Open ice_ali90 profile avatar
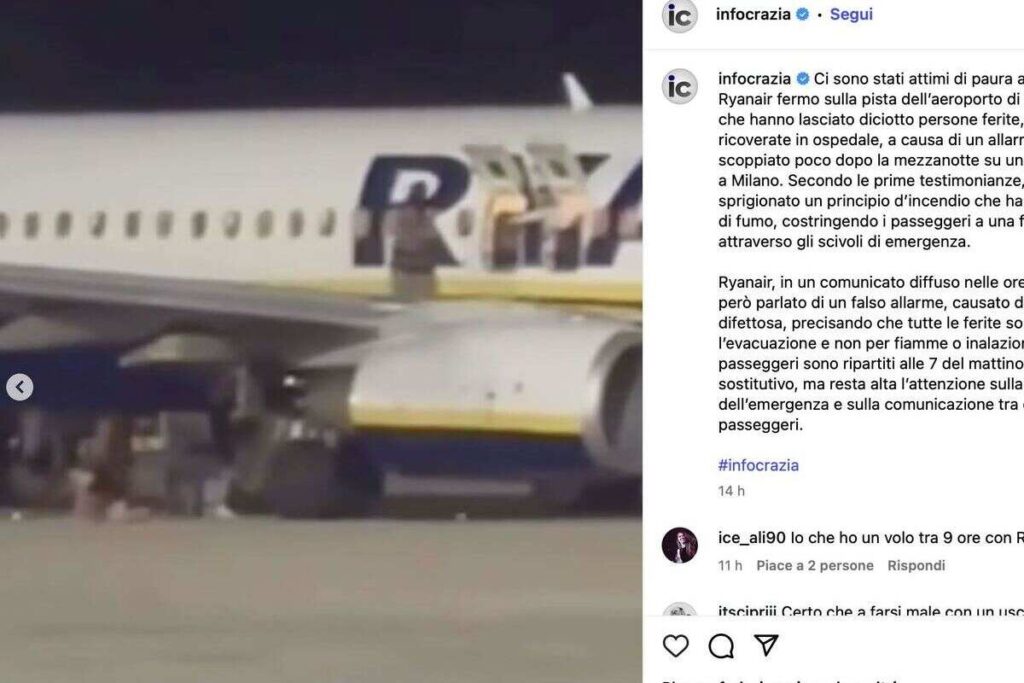This screenshot has width=1024, height=683. click(679, 545)
